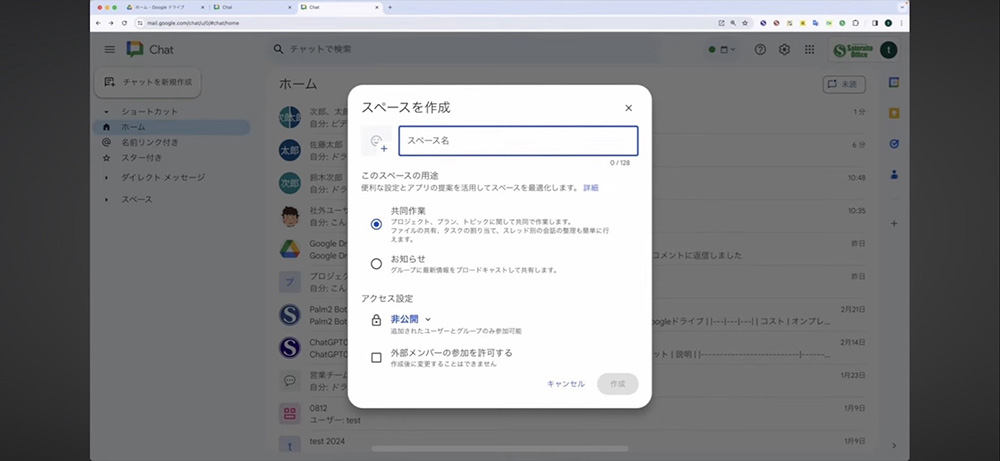
Task: Click the 詳細 link
Action: [591, 188]
